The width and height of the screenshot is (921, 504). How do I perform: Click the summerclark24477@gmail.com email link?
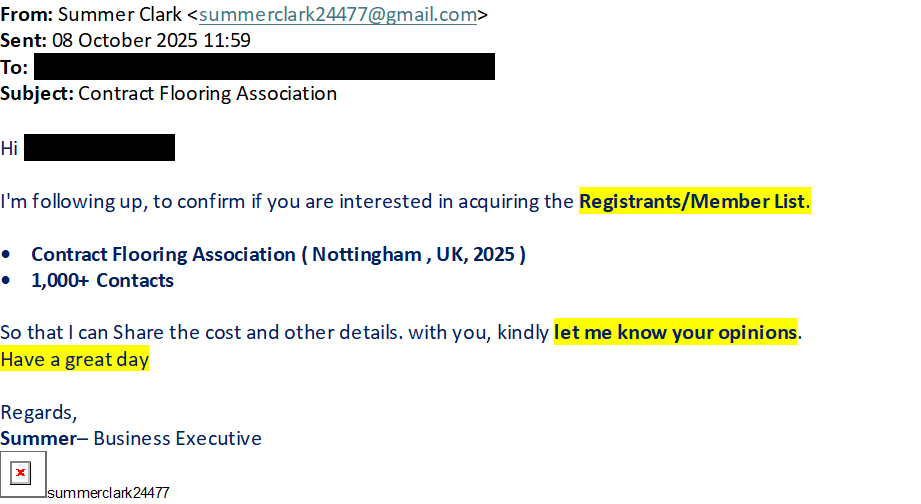(x=338, y=15)
